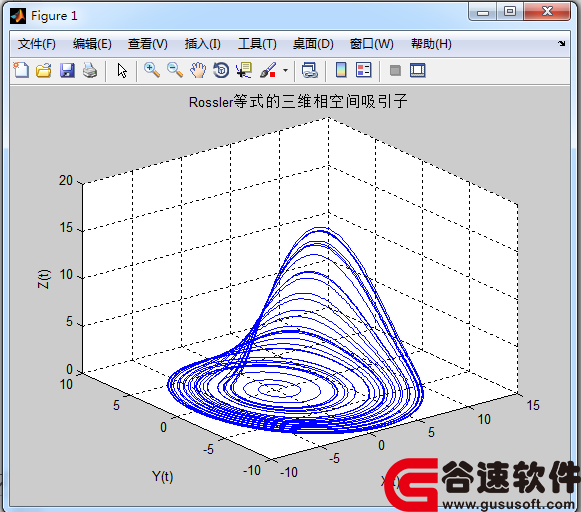This screenshot has height=512, width=581.
Task: Open the 插入(I) menu
Action: pos(203,44)
